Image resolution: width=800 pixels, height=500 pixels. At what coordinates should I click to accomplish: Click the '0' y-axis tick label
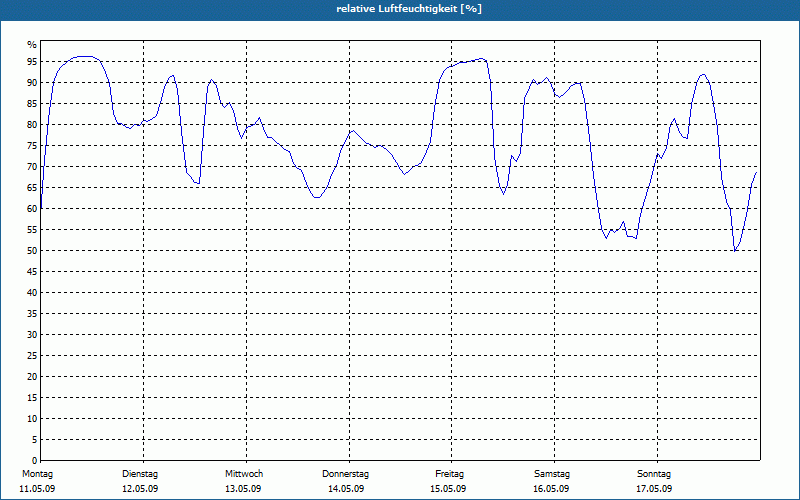pyautogui.click(x=35, y=461)
